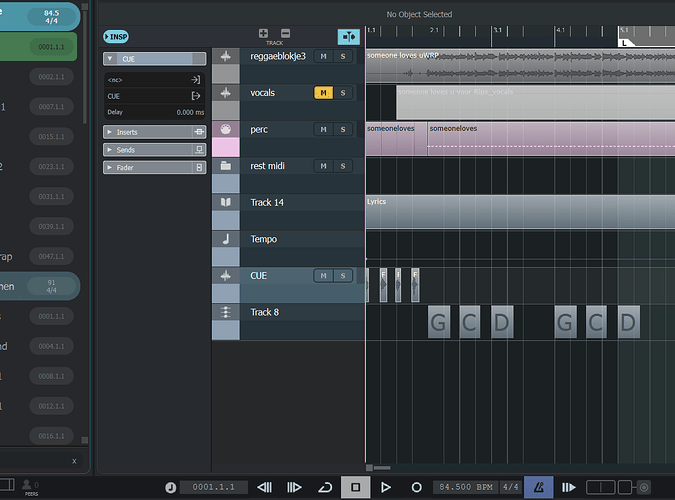Remove track with minus icon
This screenshot has width=675, height=500.
[285, 33]
